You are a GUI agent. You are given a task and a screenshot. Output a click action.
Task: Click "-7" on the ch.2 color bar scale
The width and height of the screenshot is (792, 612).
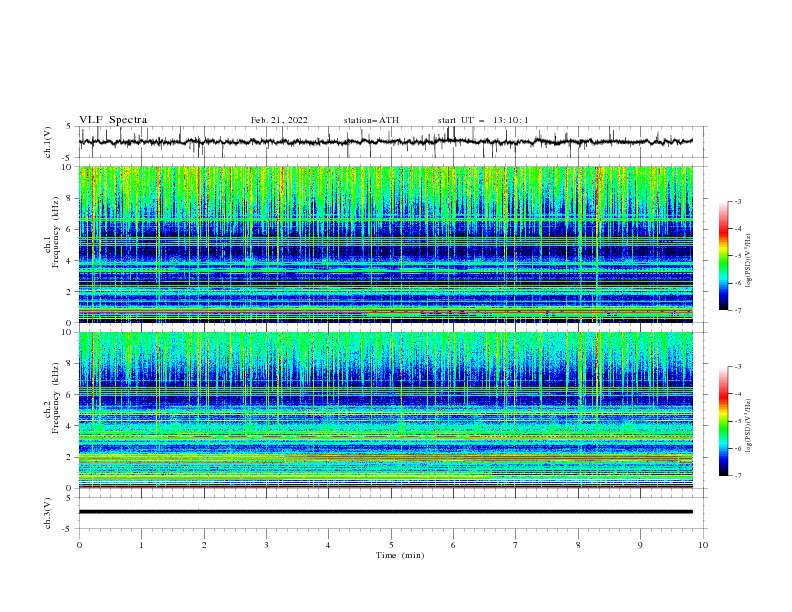coord(738,476)
